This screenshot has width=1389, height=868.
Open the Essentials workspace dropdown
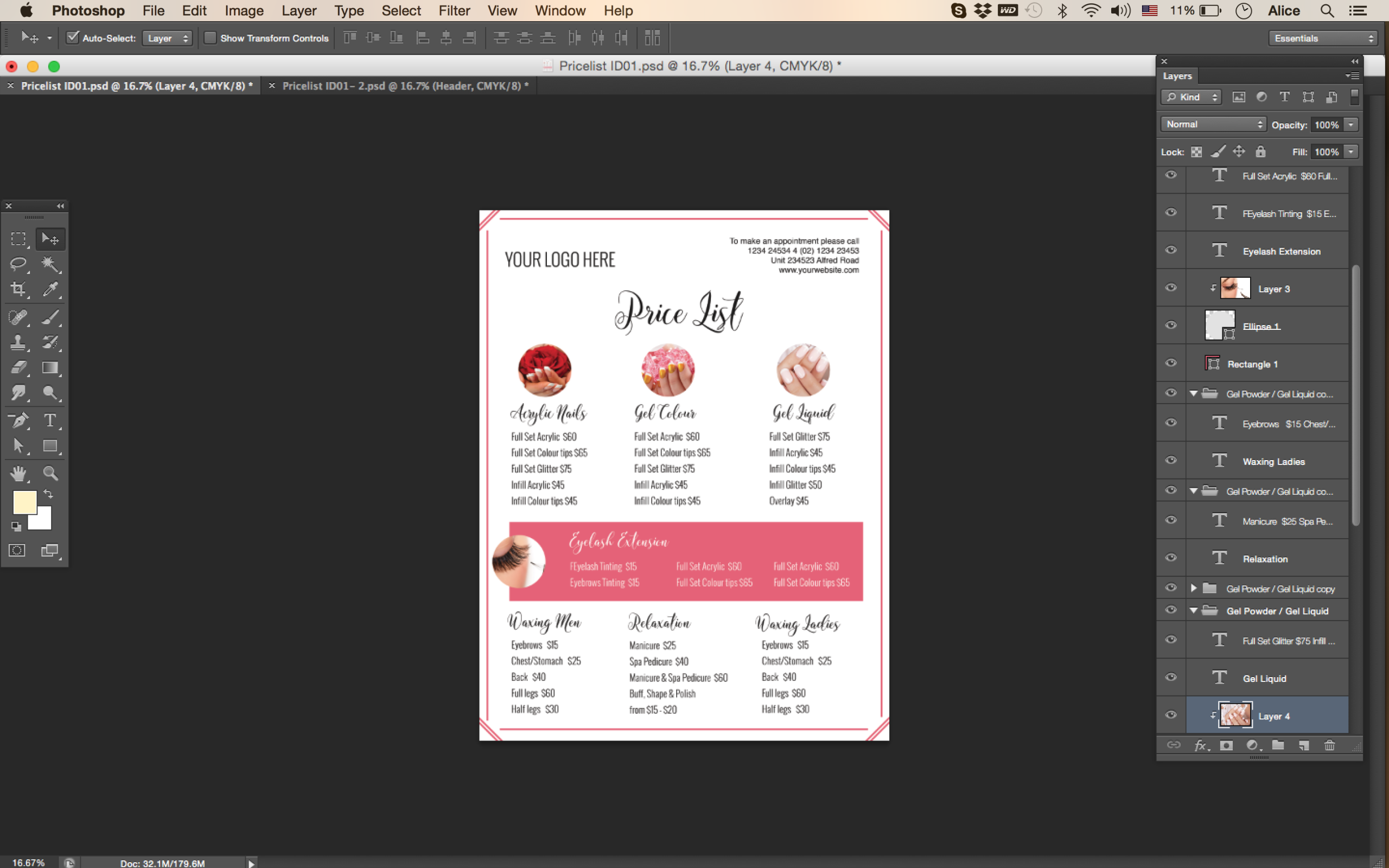tap(1323, 38)
